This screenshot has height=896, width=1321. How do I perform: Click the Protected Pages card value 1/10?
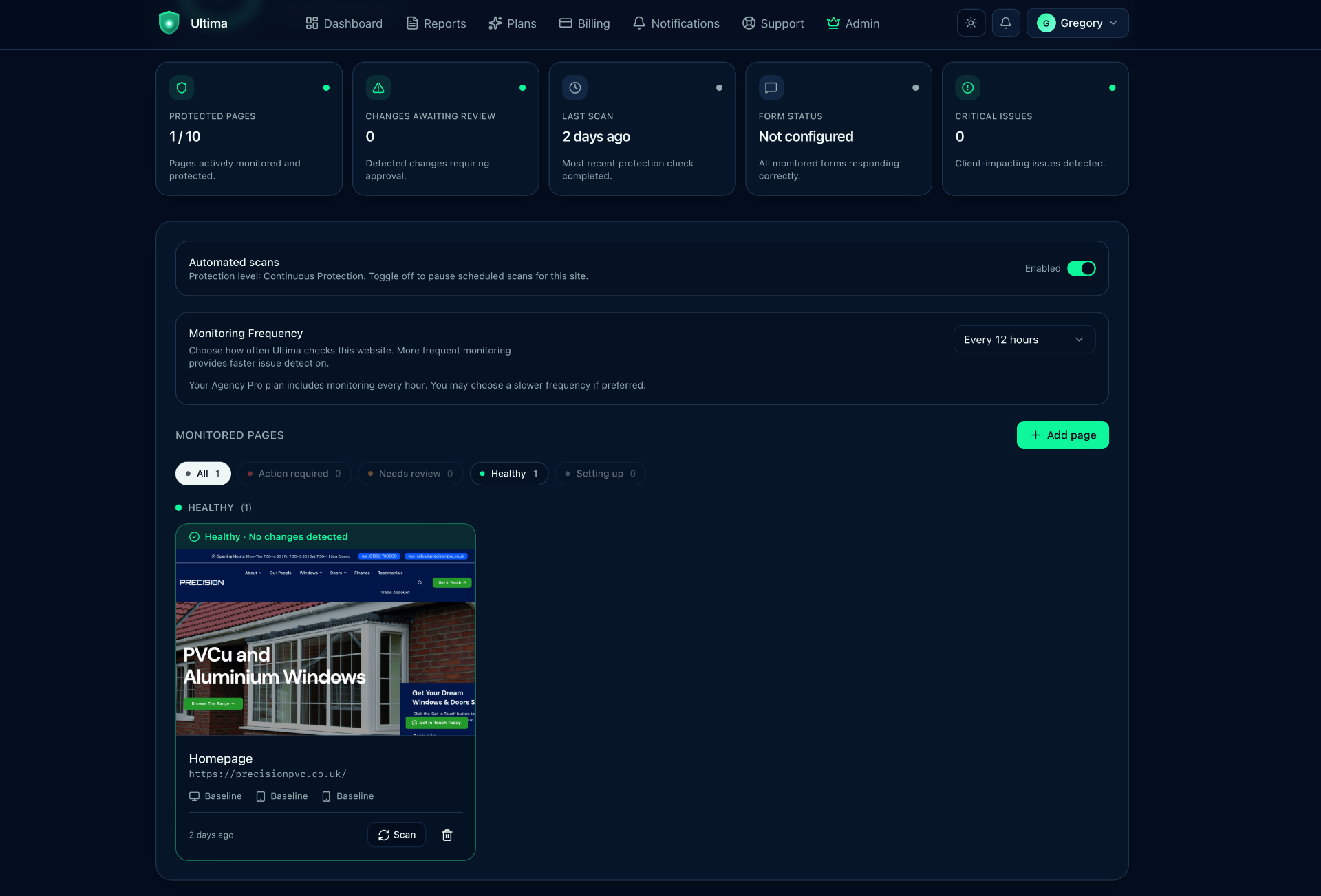tap(185, 136)
